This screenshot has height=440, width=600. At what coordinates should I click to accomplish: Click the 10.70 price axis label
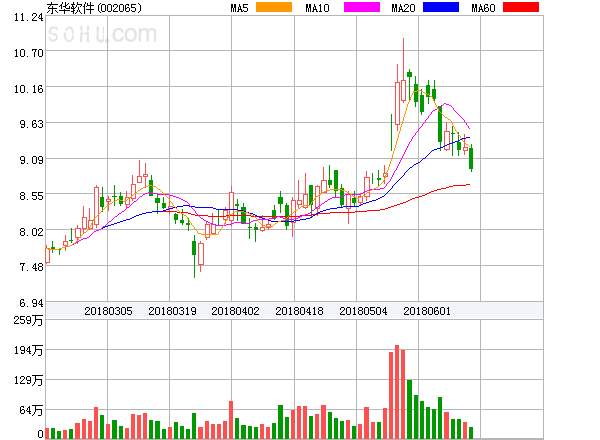(28, 53)
